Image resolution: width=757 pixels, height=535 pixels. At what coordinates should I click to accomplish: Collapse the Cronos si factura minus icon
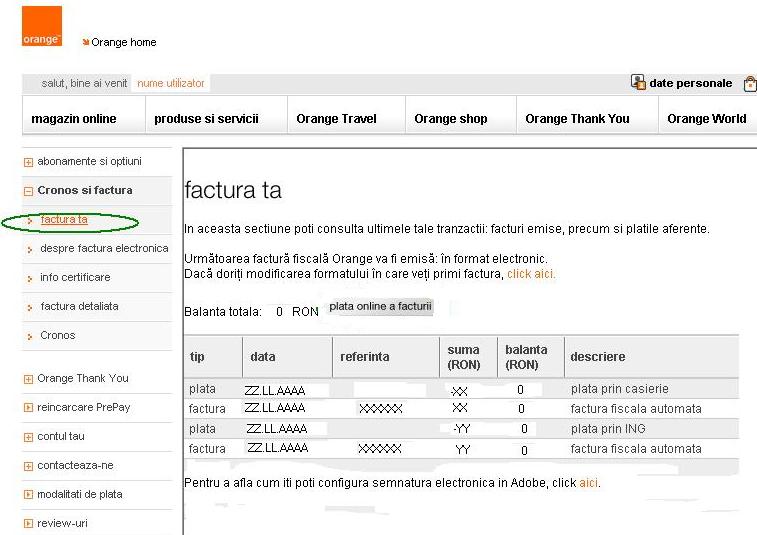click(x=28, y=191)
